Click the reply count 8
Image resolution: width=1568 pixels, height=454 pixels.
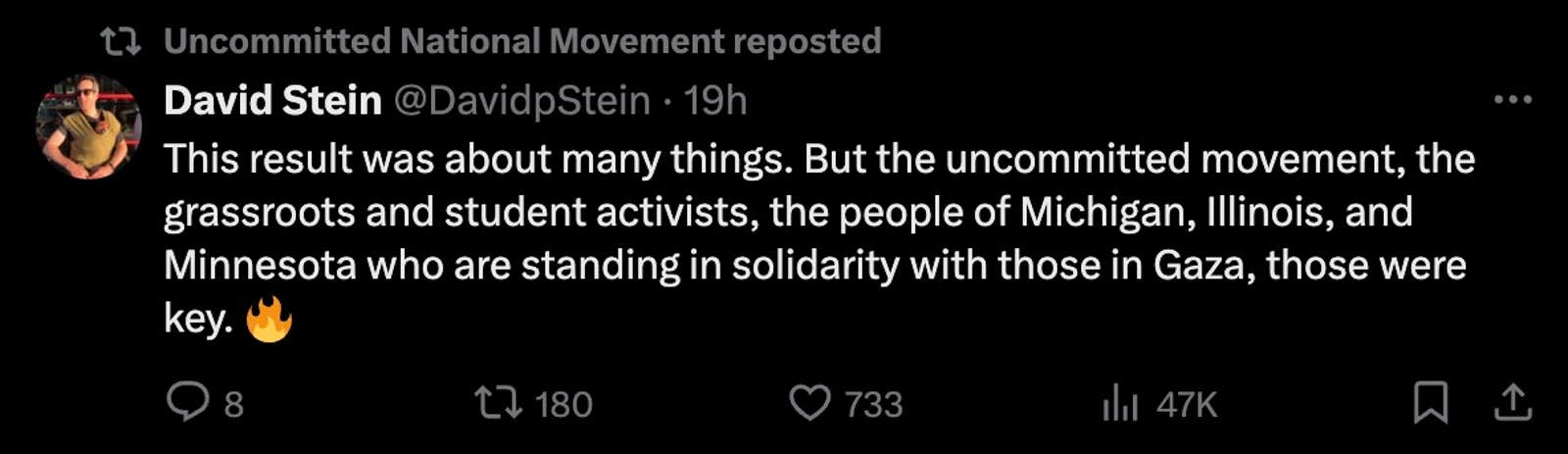click(233, 404)
